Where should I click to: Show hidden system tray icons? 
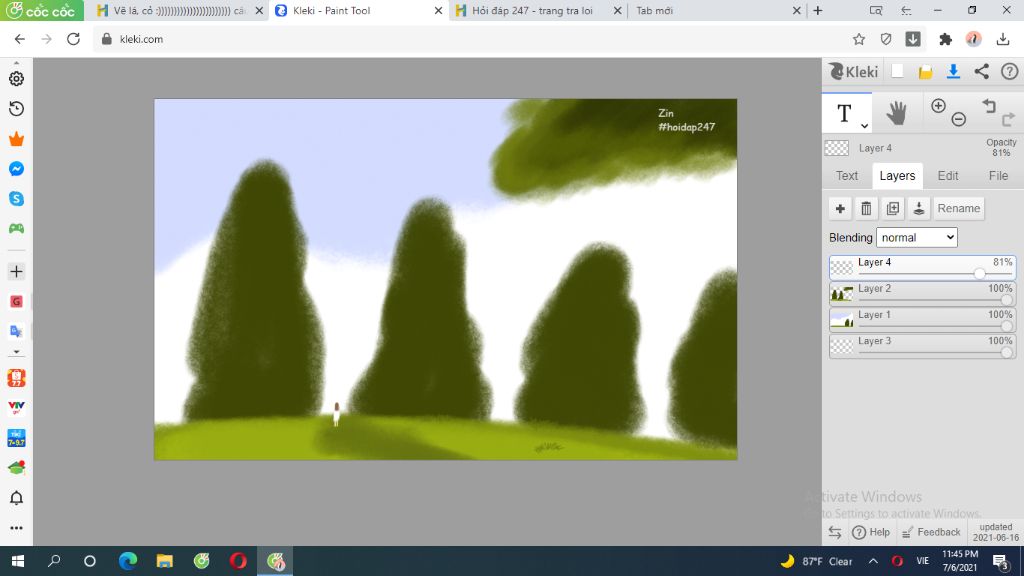873,561
